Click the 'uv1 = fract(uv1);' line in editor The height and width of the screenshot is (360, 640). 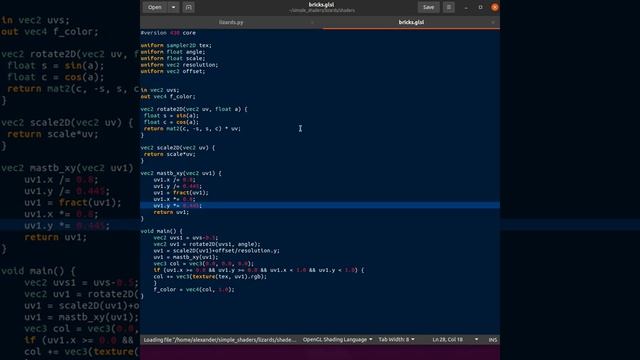pos(181,193)
